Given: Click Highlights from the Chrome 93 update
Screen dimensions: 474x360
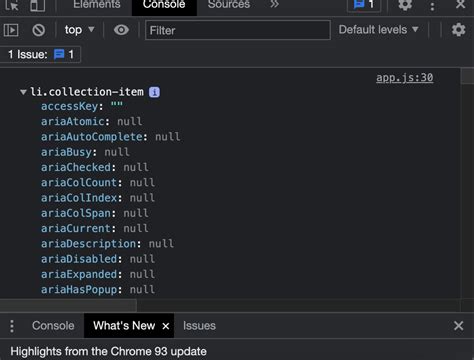Looking at the screenshot, I should pos(108,351).
